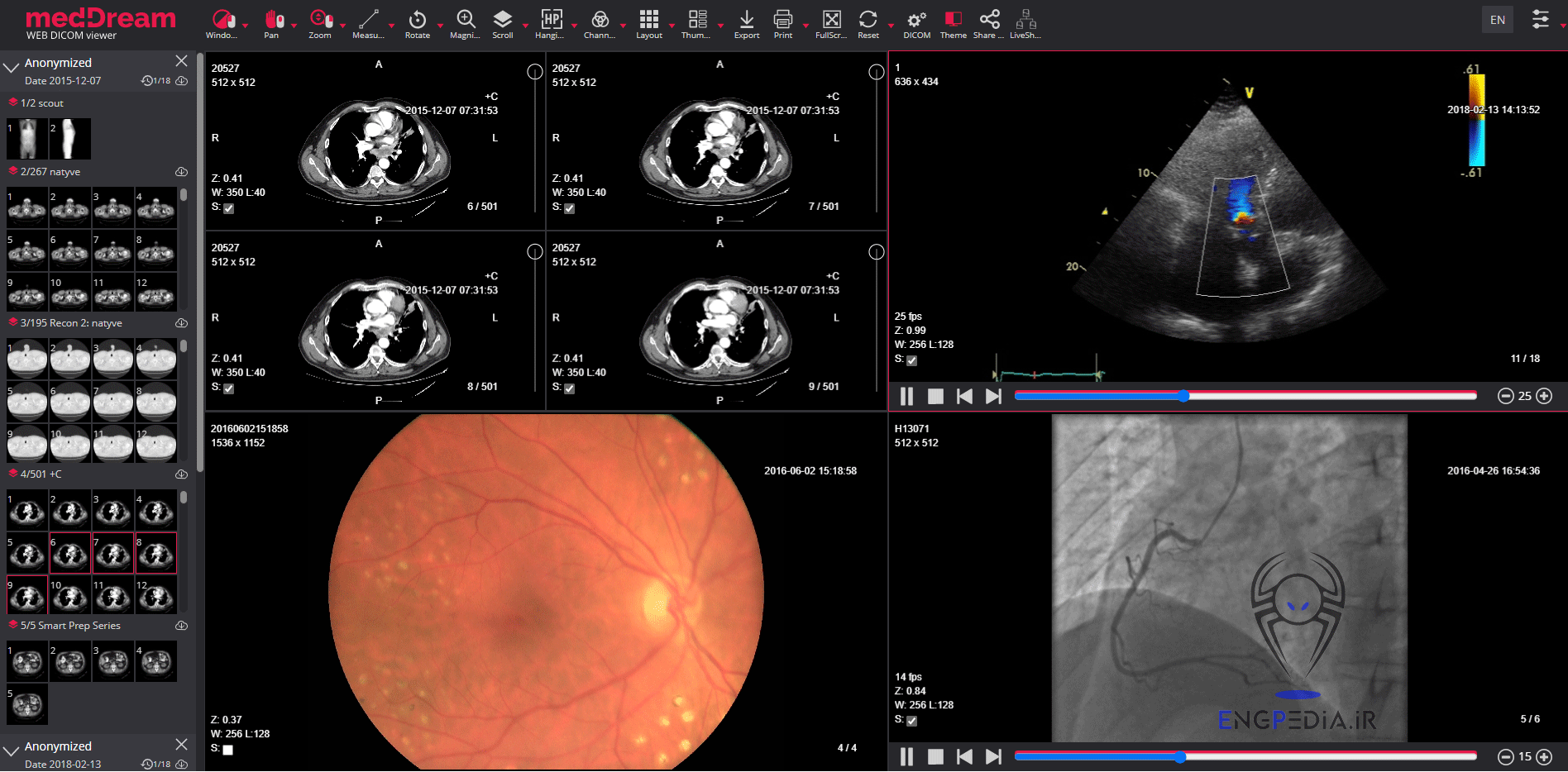The image size is (1568, 772).
Task: Open the Hanging protocol tool
Action: (x=551, y=24)
